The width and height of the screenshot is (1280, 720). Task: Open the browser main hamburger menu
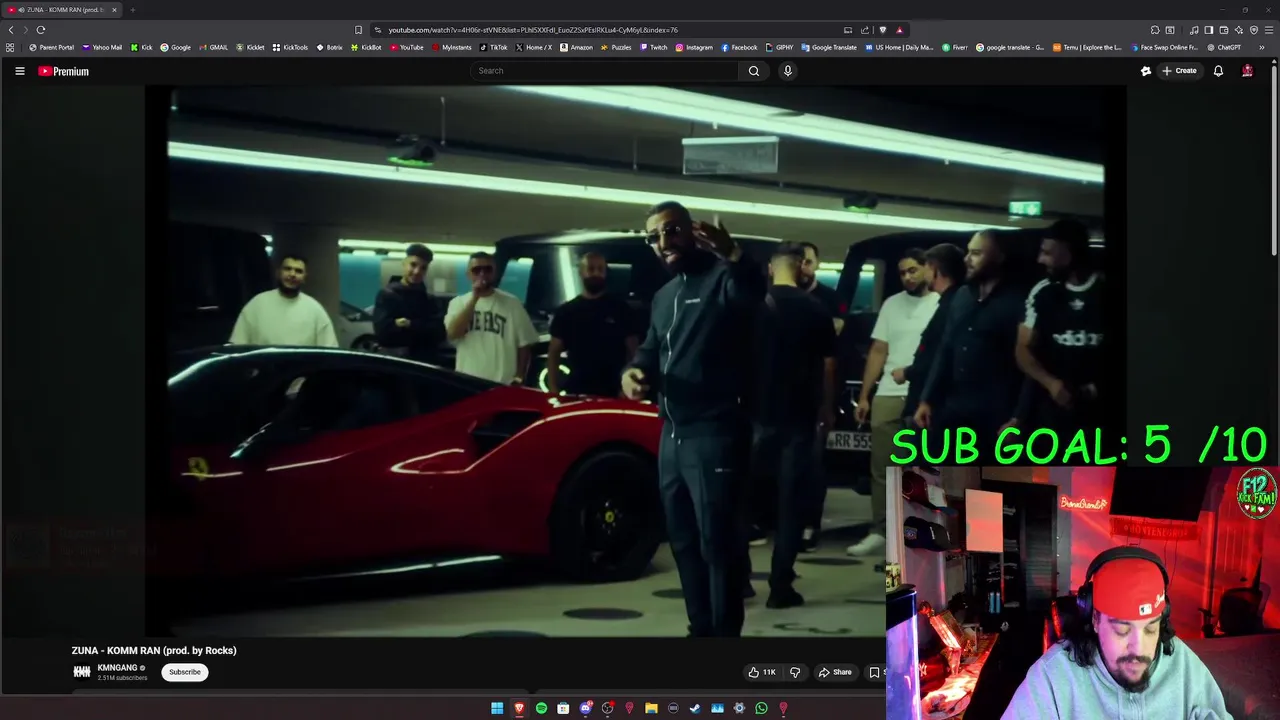[x=1269, y=30]
